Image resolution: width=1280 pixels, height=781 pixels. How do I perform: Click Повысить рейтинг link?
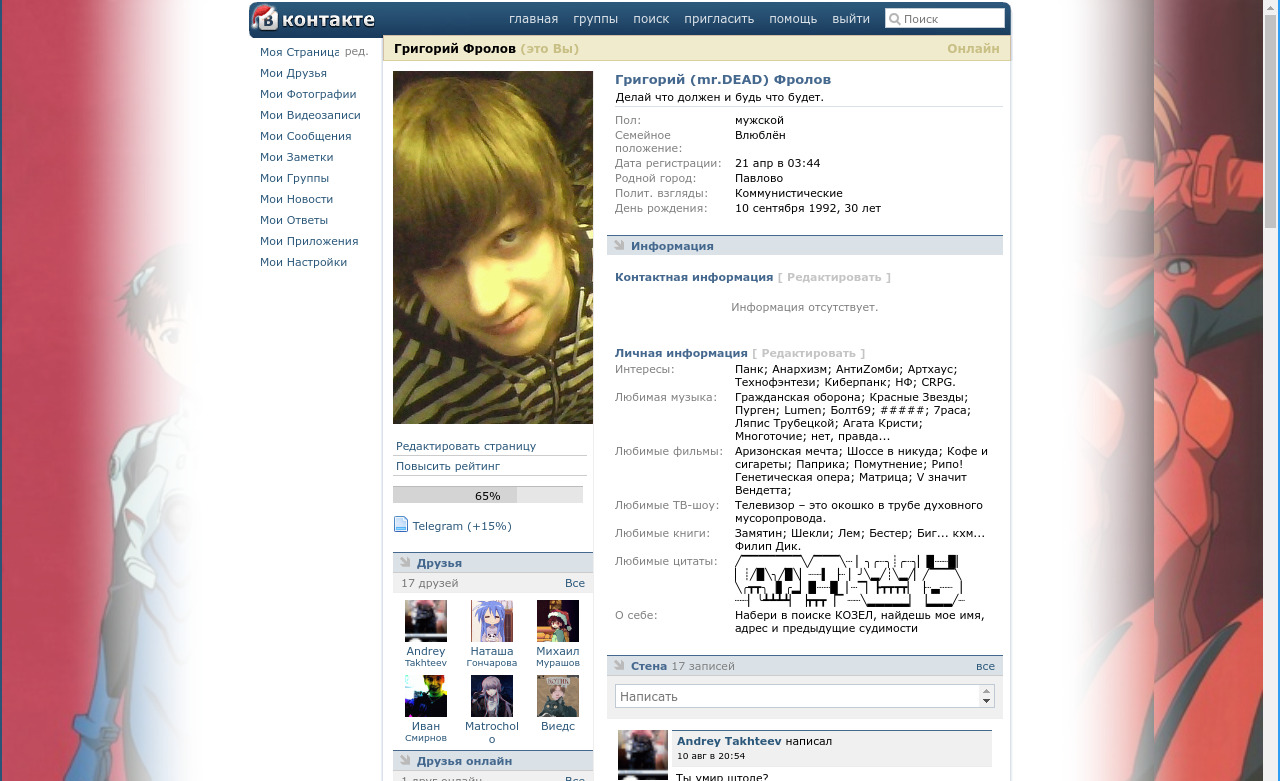(x=448, y=466)
